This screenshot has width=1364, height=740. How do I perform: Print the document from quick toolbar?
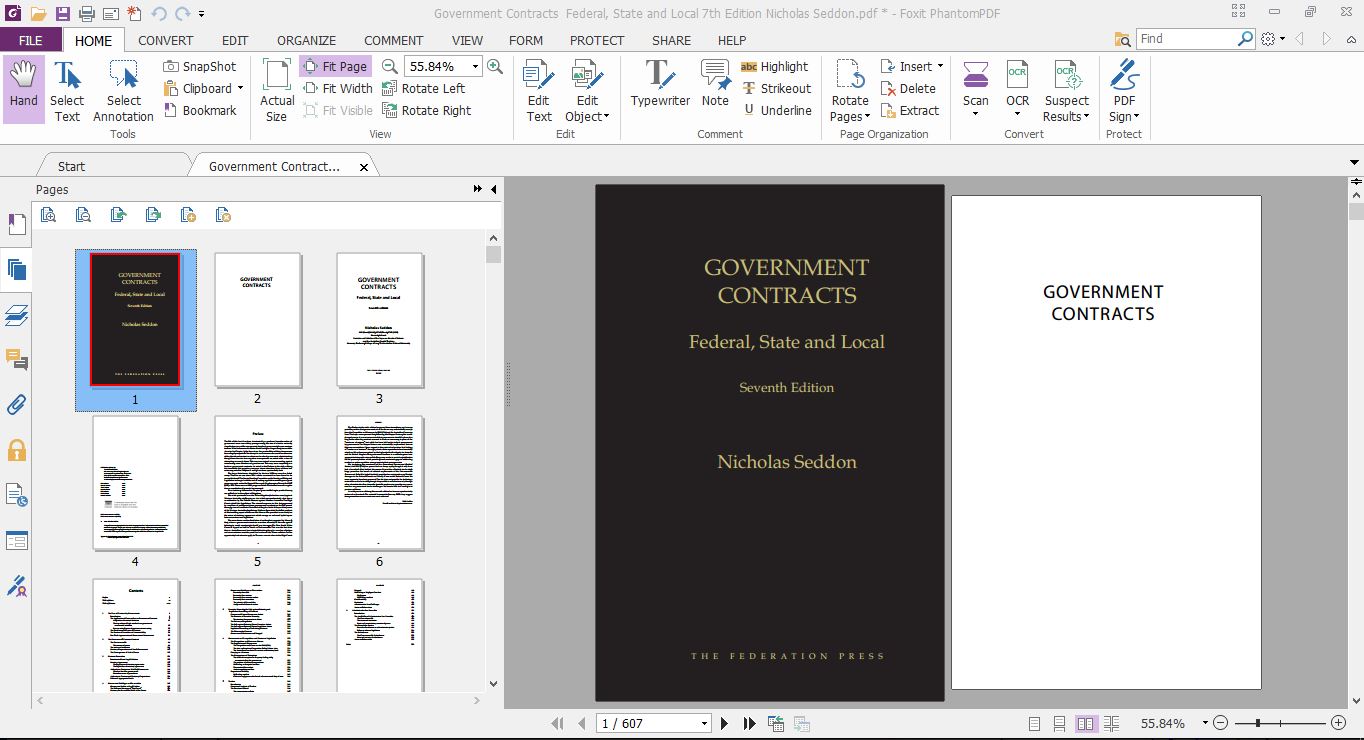(86, 13)
